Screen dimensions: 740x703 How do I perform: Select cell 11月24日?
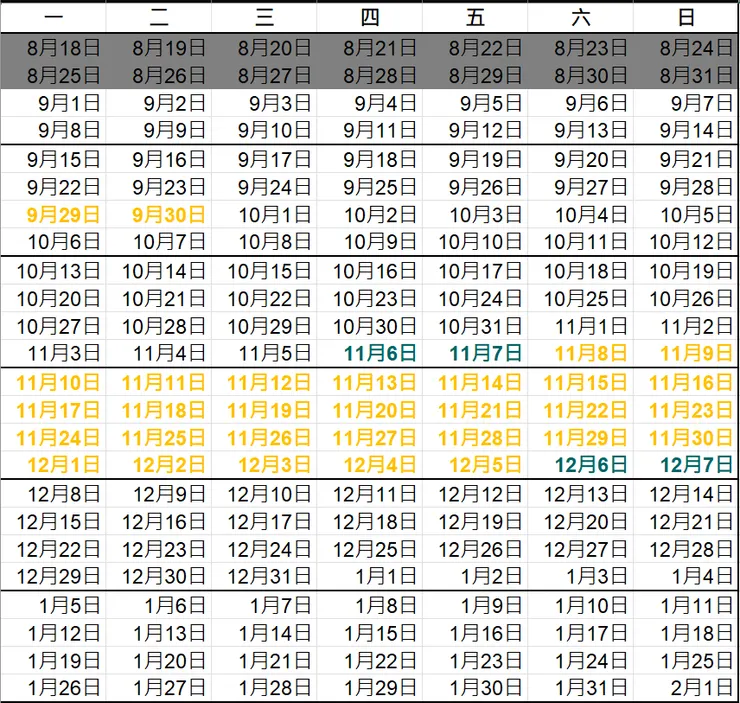point(53,438)
